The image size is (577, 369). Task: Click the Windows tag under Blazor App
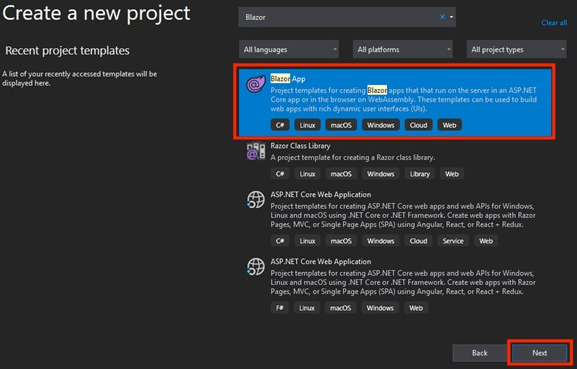pos(380,125)
